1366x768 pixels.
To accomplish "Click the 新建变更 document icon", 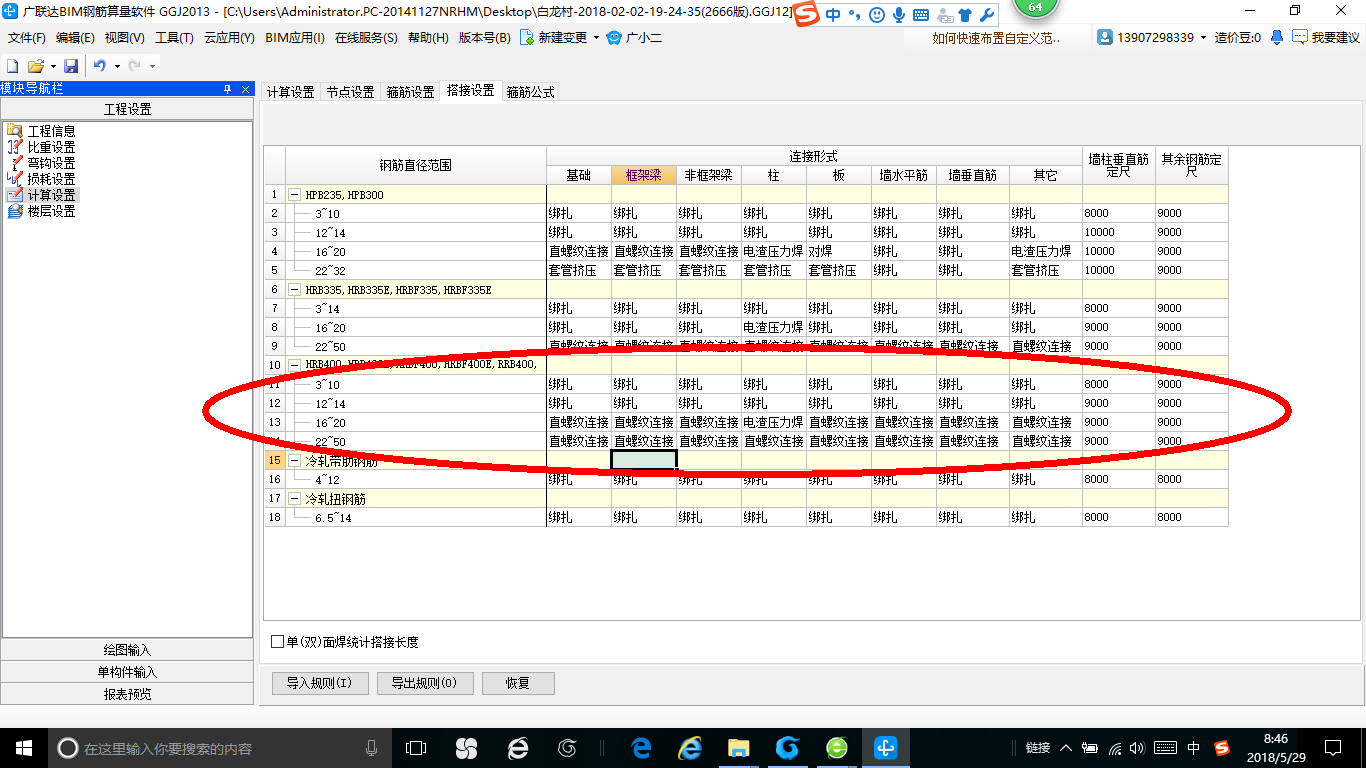I will (x=526, y=38).
